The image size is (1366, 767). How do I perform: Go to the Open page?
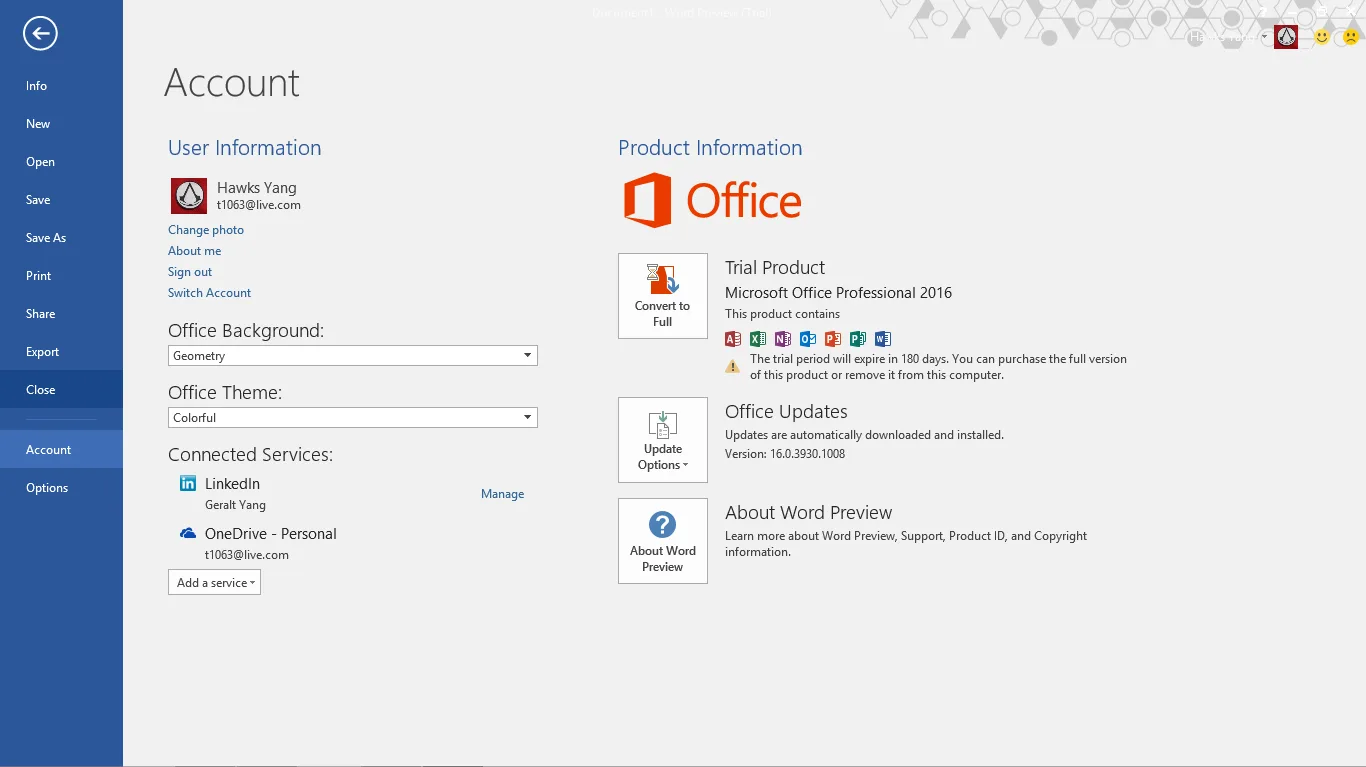pyautogui.click(x=61, y=162)
